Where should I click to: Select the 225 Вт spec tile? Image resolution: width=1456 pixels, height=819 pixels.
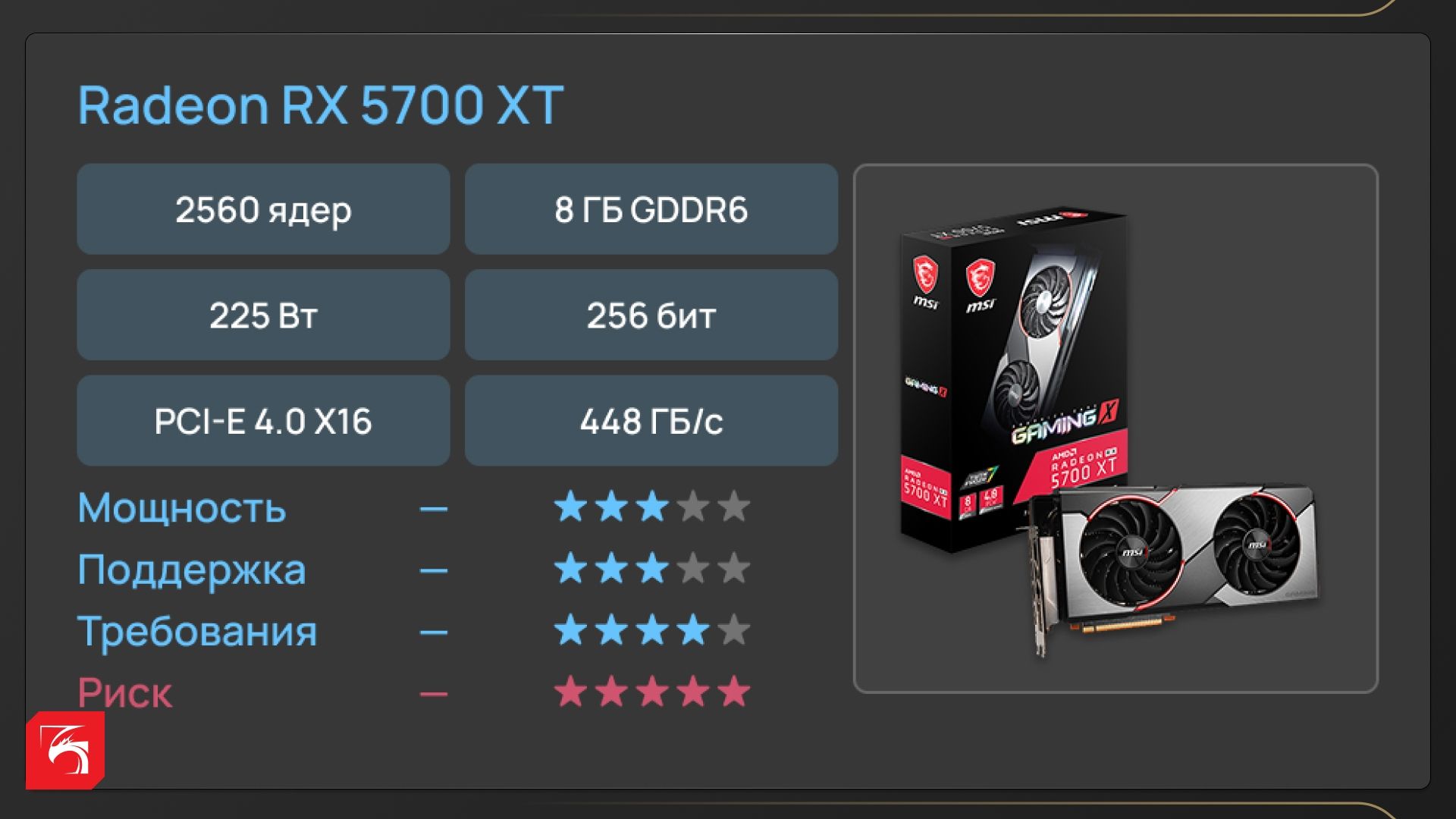pyautogui.click(x=263, y=315)
